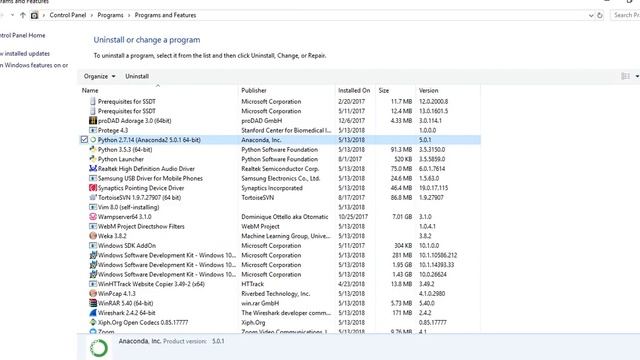Select the Weka 3.8.2 entry name

coord(112,236)
